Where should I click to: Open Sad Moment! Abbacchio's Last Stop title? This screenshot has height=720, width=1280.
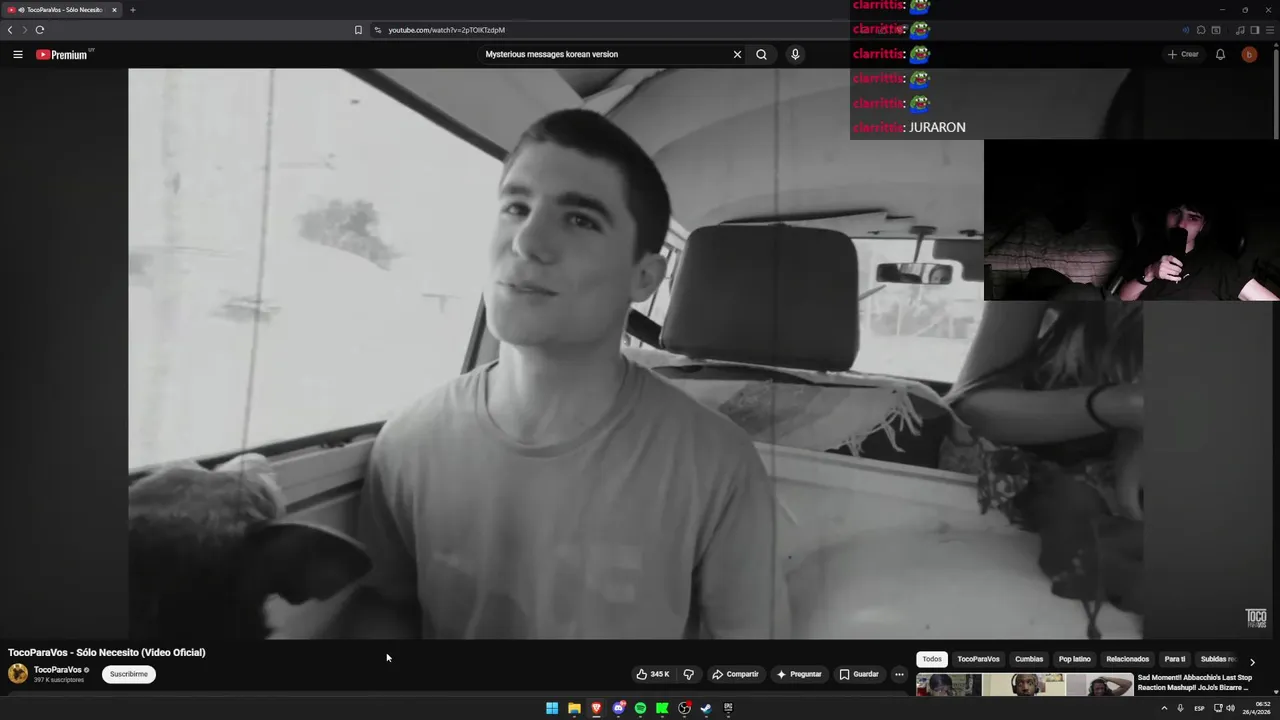(1194, 682)
